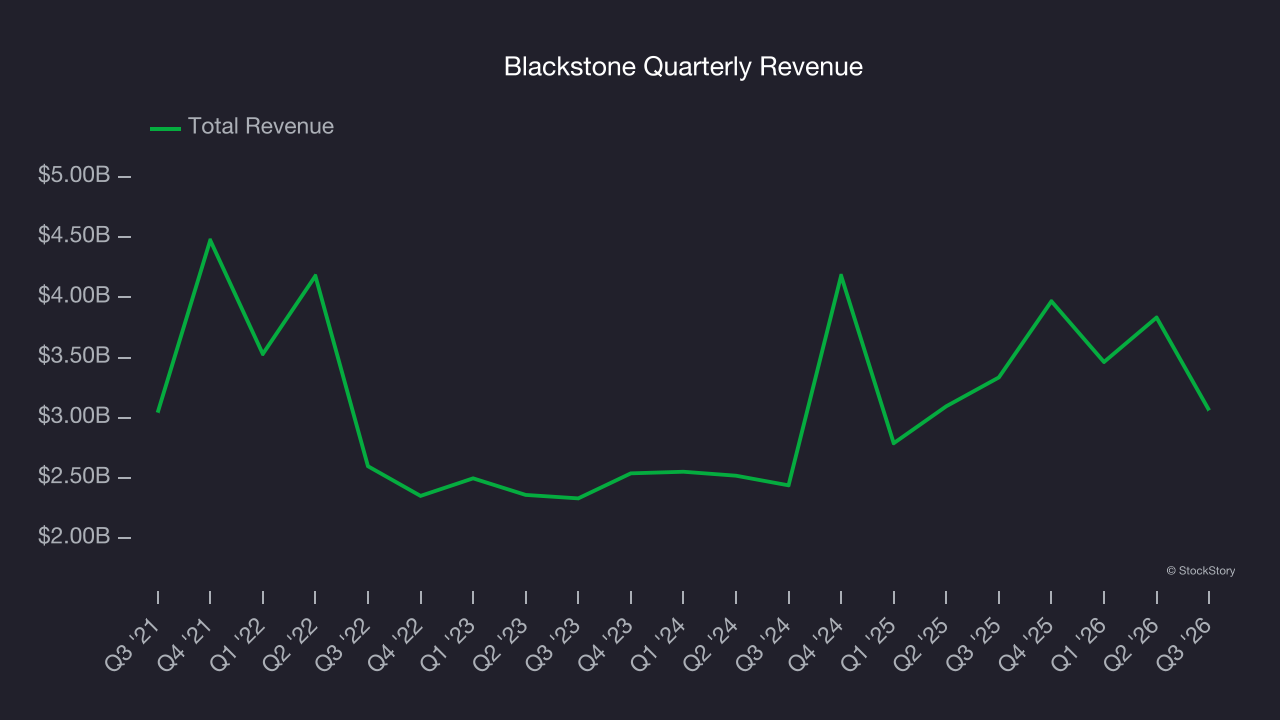The image size is (1280, 720).
Task: Click the "Q3 '25" x-axis label
Action: 974,643
